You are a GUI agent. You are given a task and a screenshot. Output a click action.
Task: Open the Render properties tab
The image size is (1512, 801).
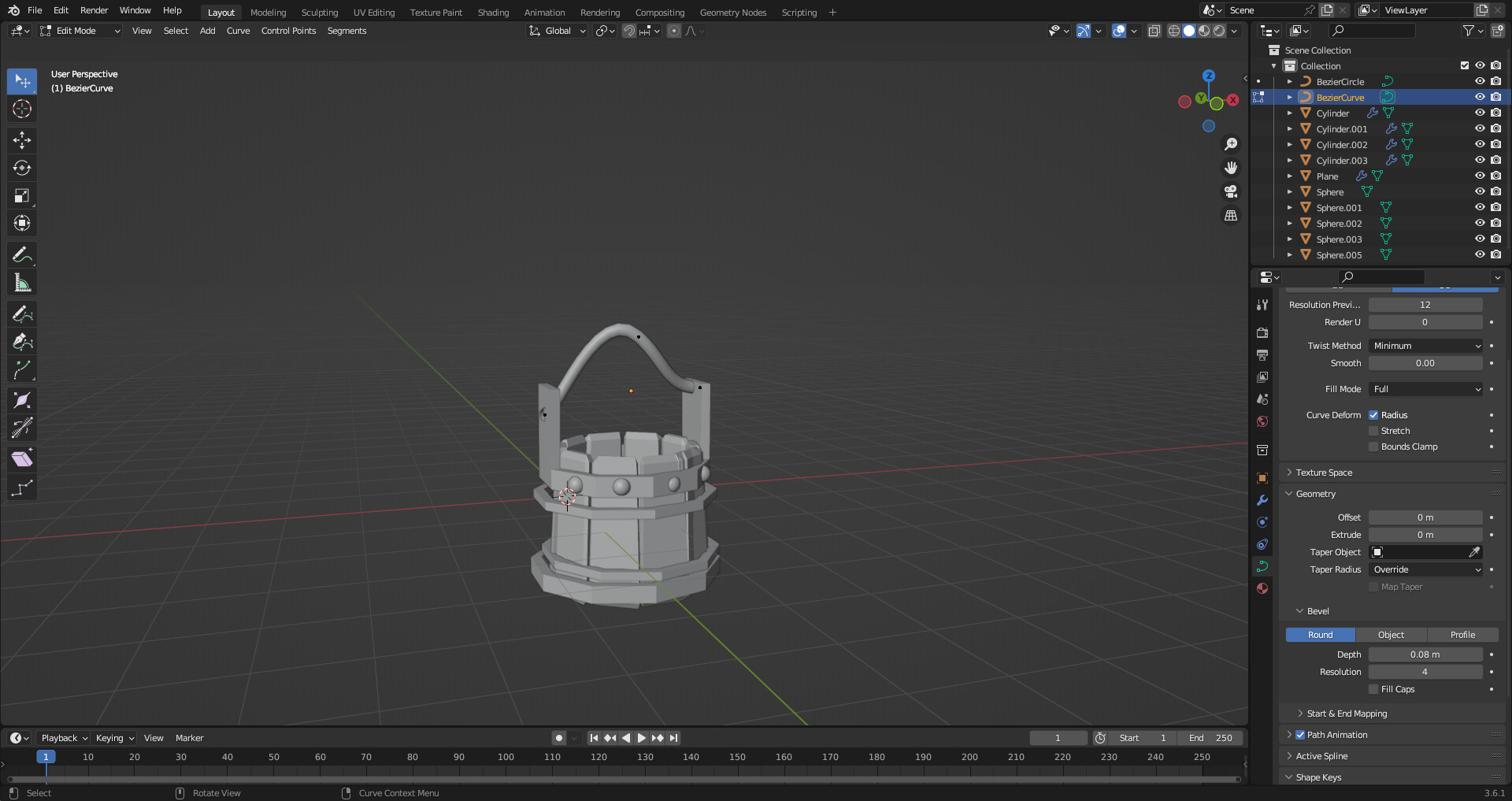1262,332
